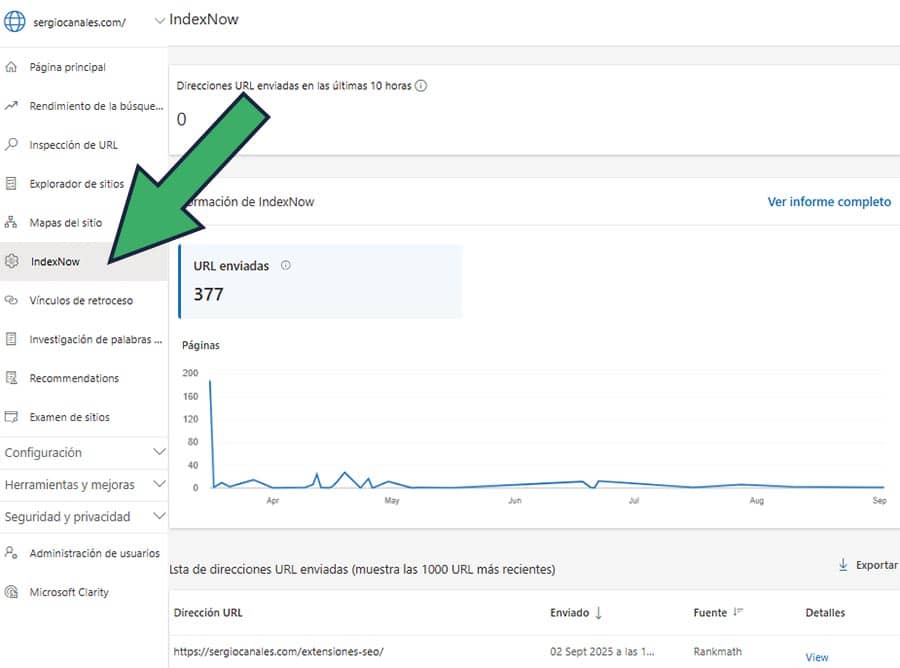Image resolution: width=900 pixels, height=668 pixels.
Task: Switch to the Recommendations section
Action: tap(75, 377)
